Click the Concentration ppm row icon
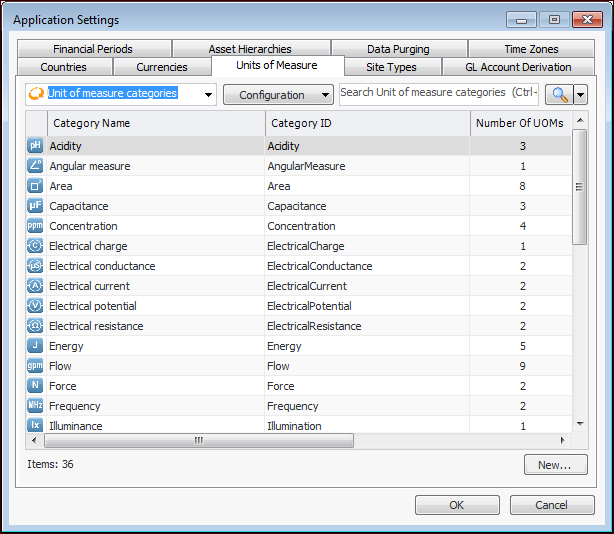Viewport: 614px width, 534px height. 35,226
